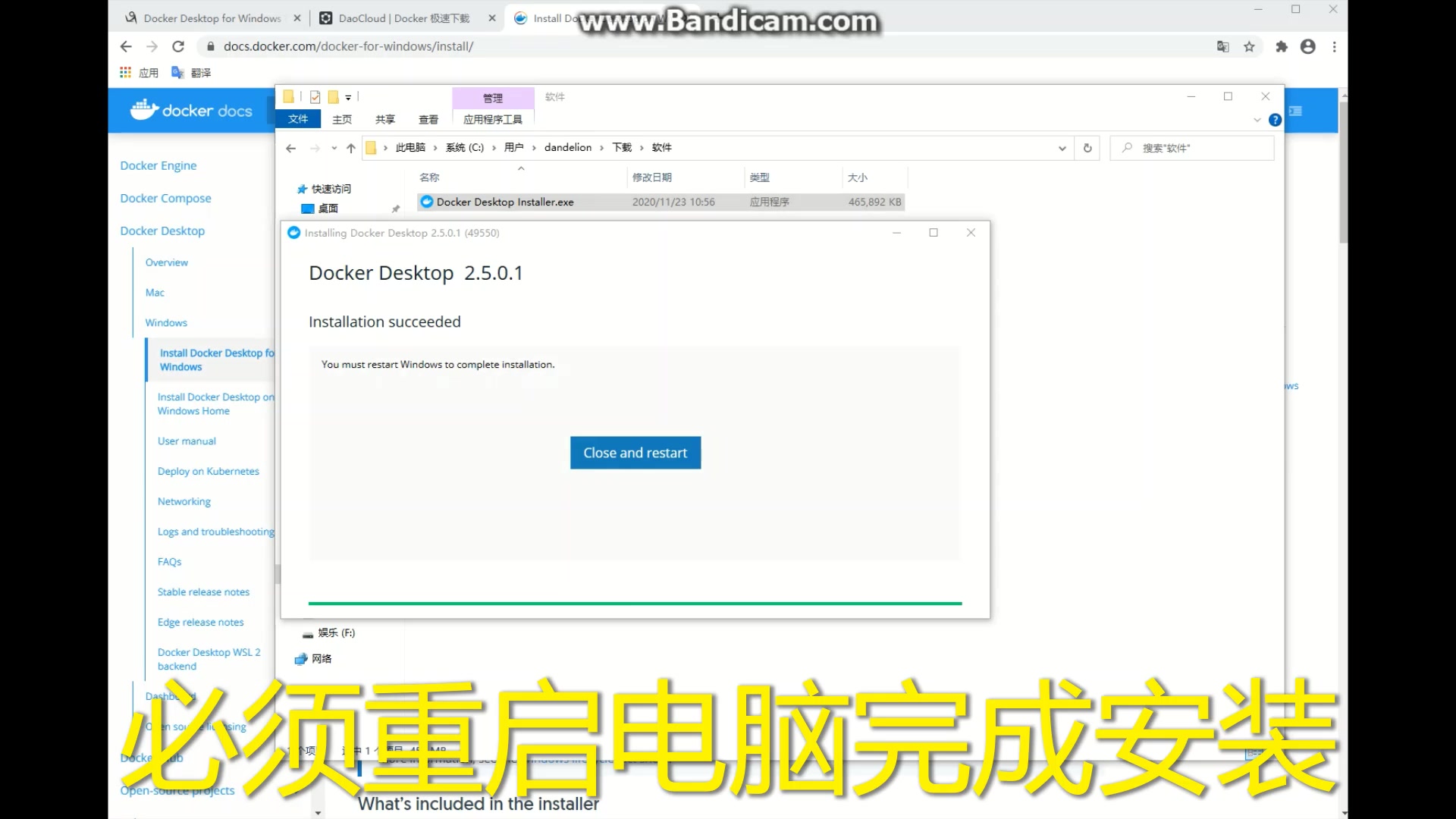The width and height of the screenshot is (1456, 819).
Task: Open Stable release notes link
Action: 203,592
